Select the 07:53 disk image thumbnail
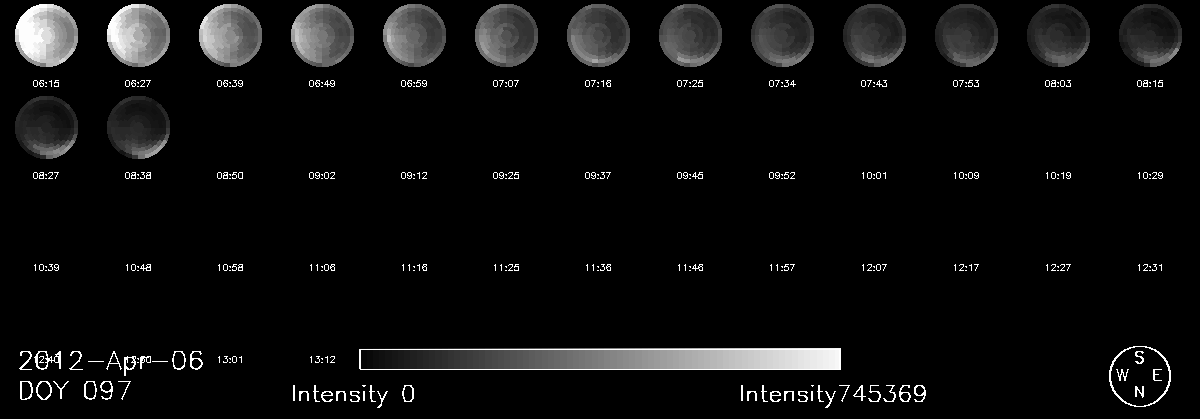 [966, 34]
